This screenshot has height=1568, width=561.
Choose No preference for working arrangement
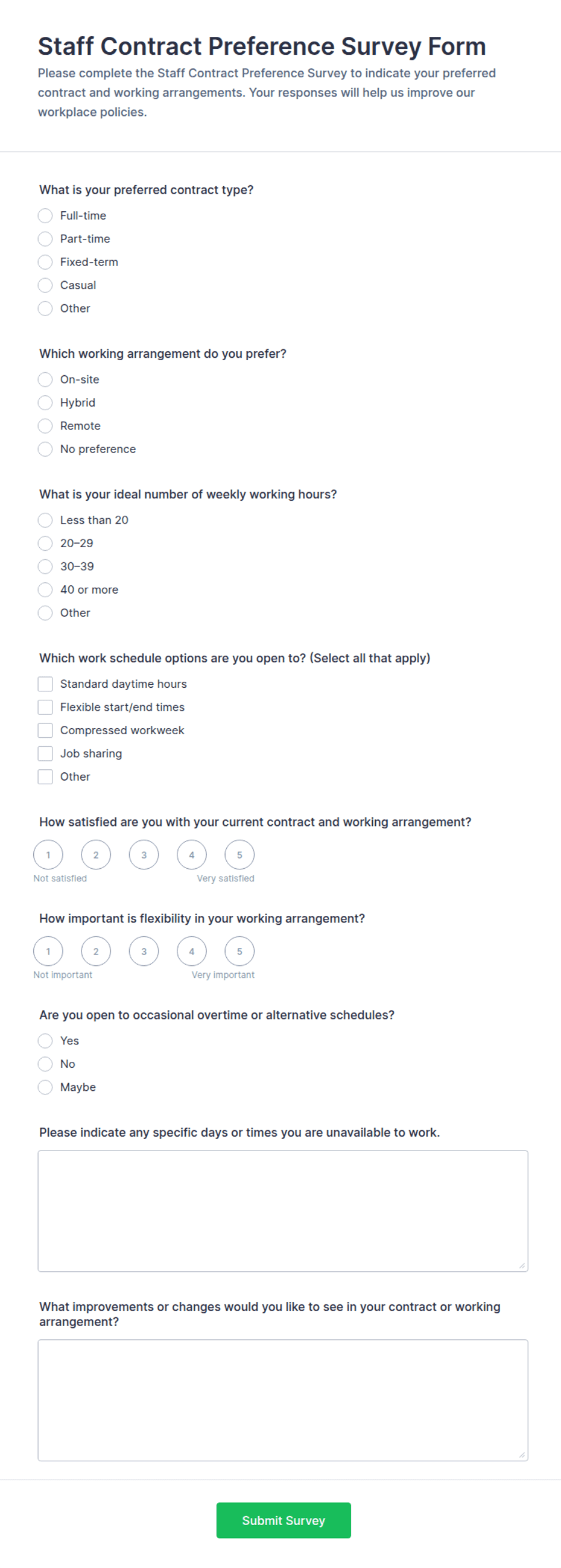click(x=45, y=449)
